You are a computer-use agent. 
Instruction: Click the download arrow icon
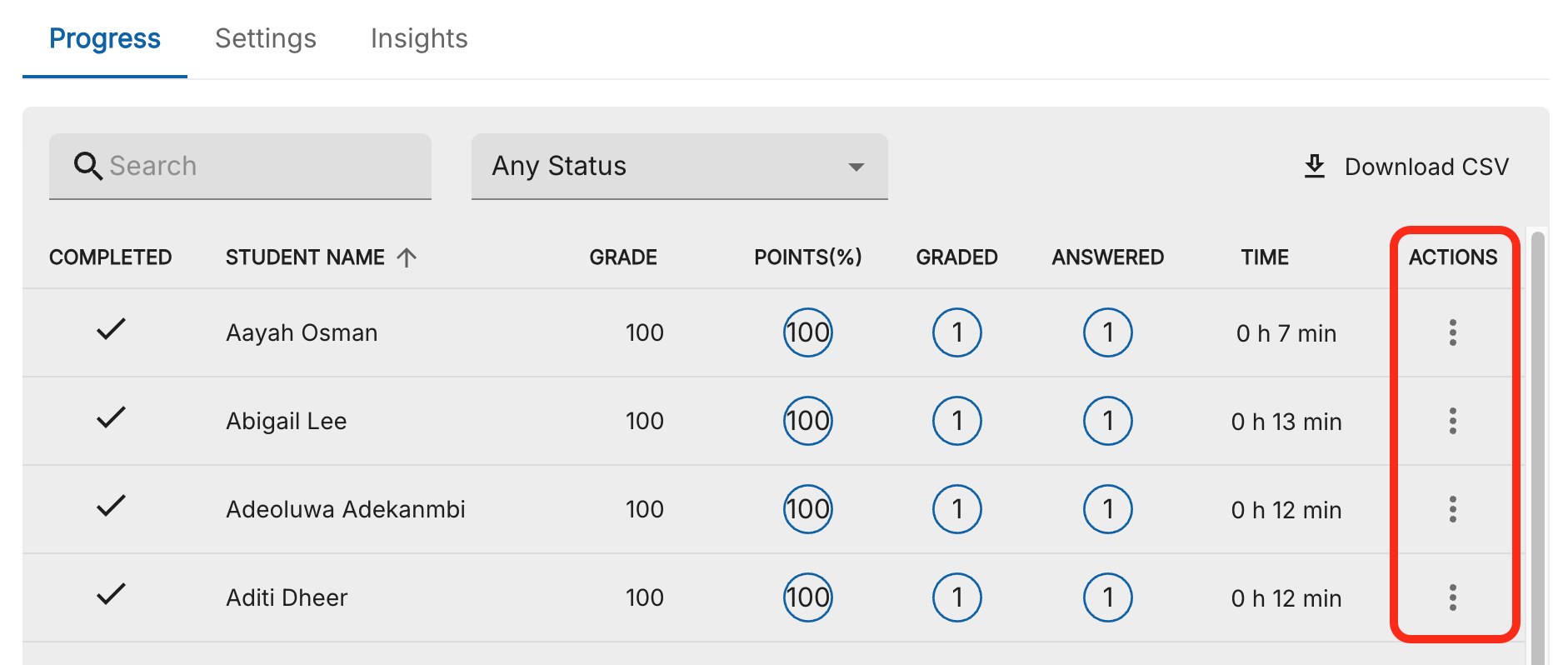coord(1314,166)
